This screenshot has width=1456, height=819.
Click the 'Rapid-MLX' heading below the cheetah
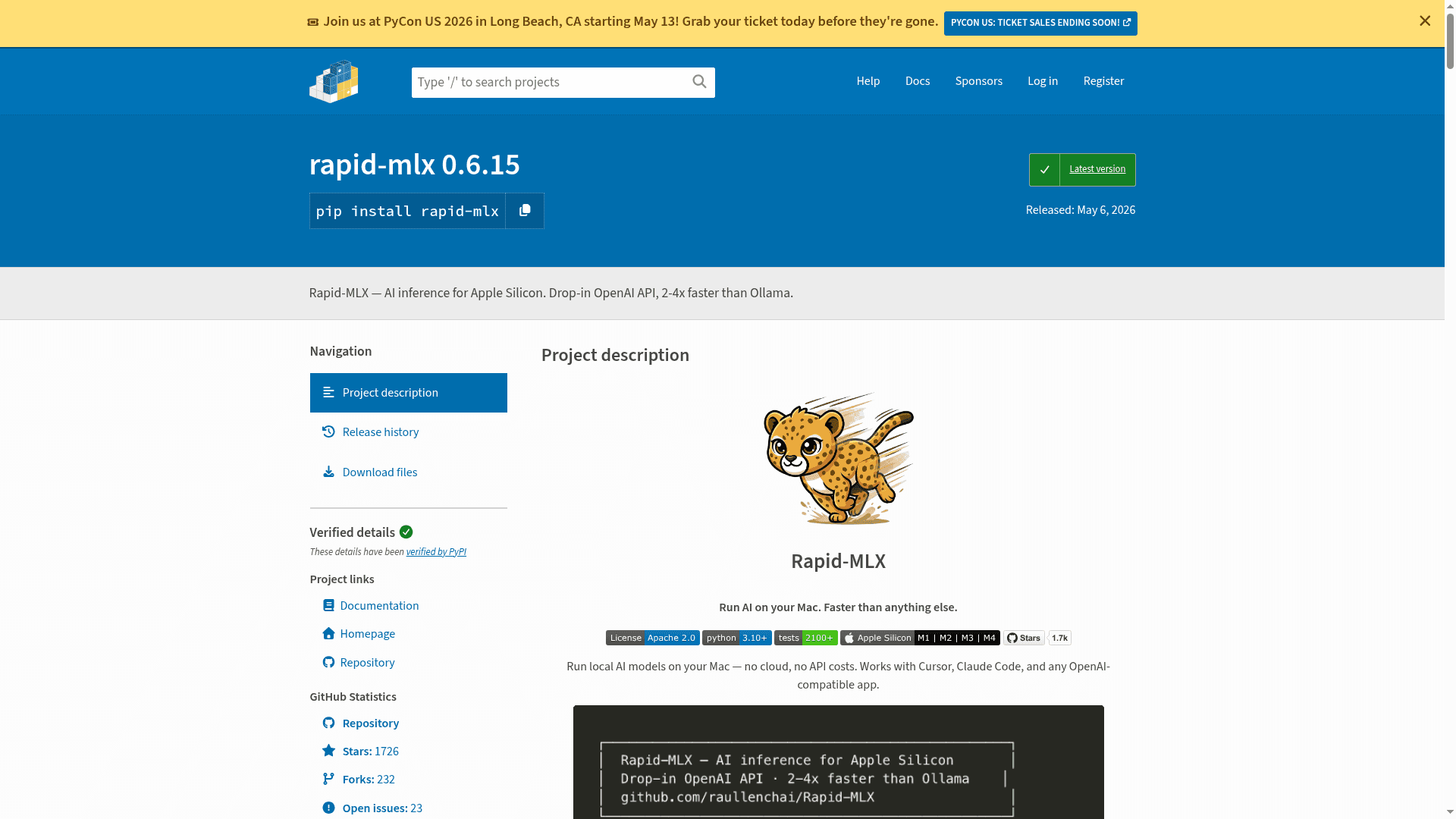(838, 561)
